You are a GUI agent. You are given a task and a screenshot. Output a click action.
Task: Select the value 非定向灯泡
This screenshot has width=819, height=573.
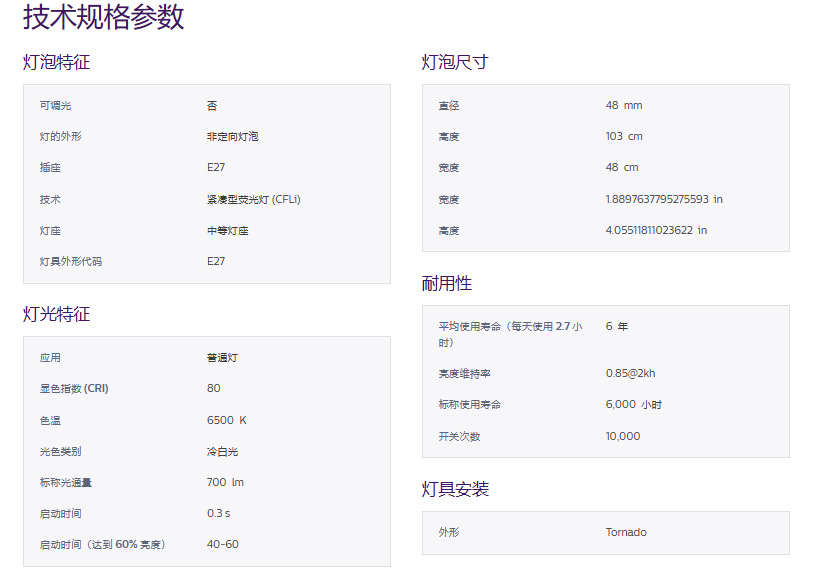coord(232,136)
